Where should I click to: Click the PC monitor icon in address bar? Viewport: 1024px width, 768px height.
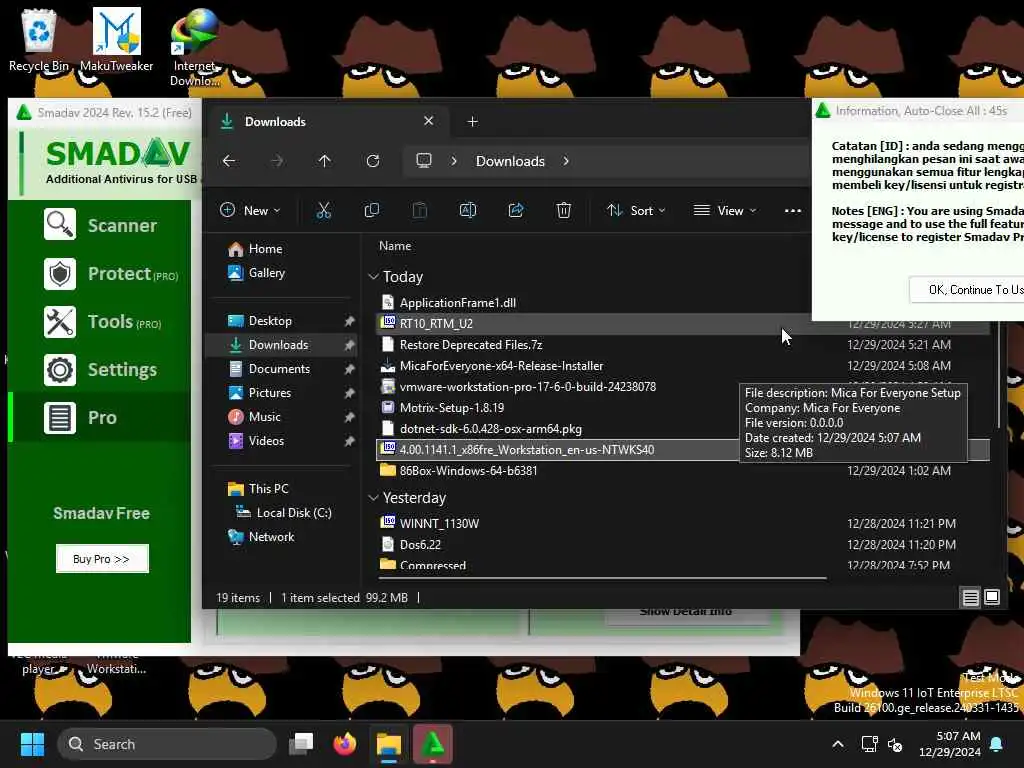[x=424, y=161]
